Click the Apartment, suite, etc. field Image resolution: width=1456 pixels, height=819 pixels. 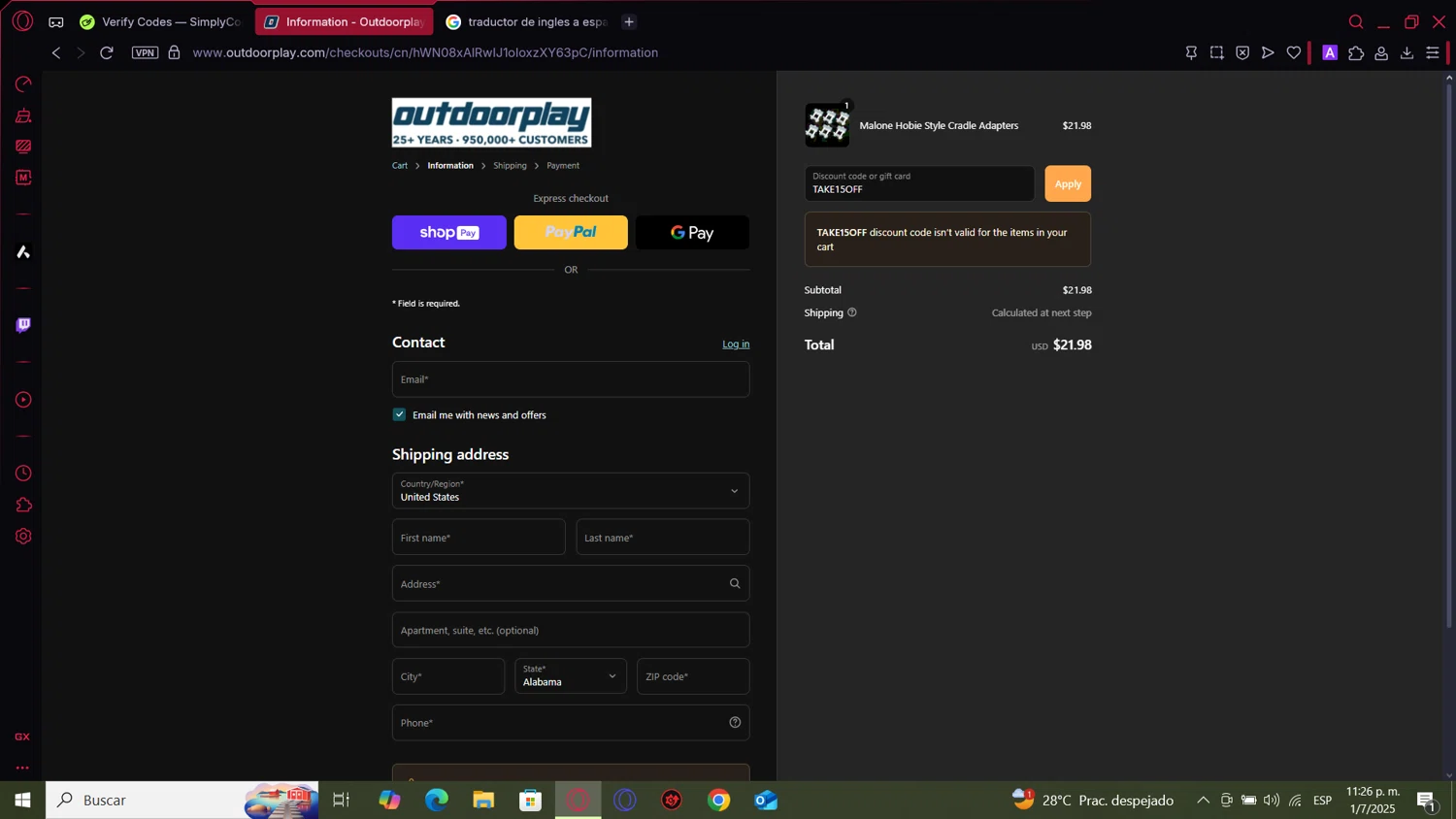coord(571,630)
